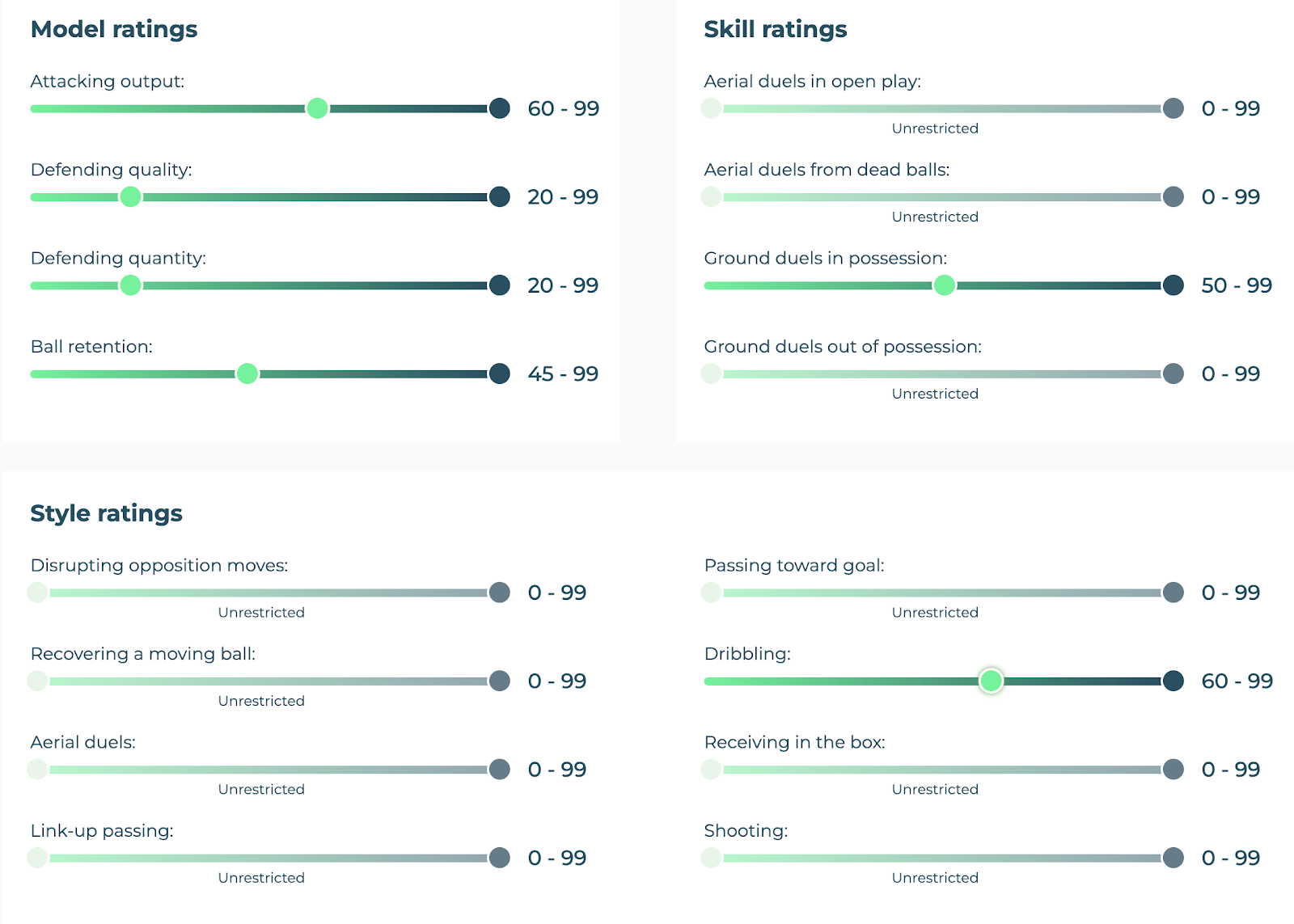Click the Dribbling minimum handle
The width and height of the screenshot is (1294, 924).
pos(991,681)
